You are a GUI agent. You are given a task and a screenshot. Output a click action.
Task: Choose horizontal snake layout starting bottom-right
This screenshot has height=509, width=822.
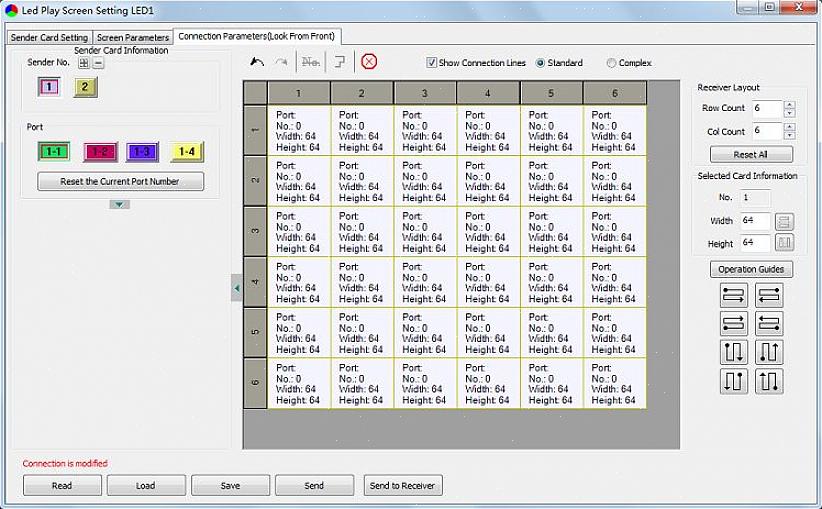coord(769,323)
